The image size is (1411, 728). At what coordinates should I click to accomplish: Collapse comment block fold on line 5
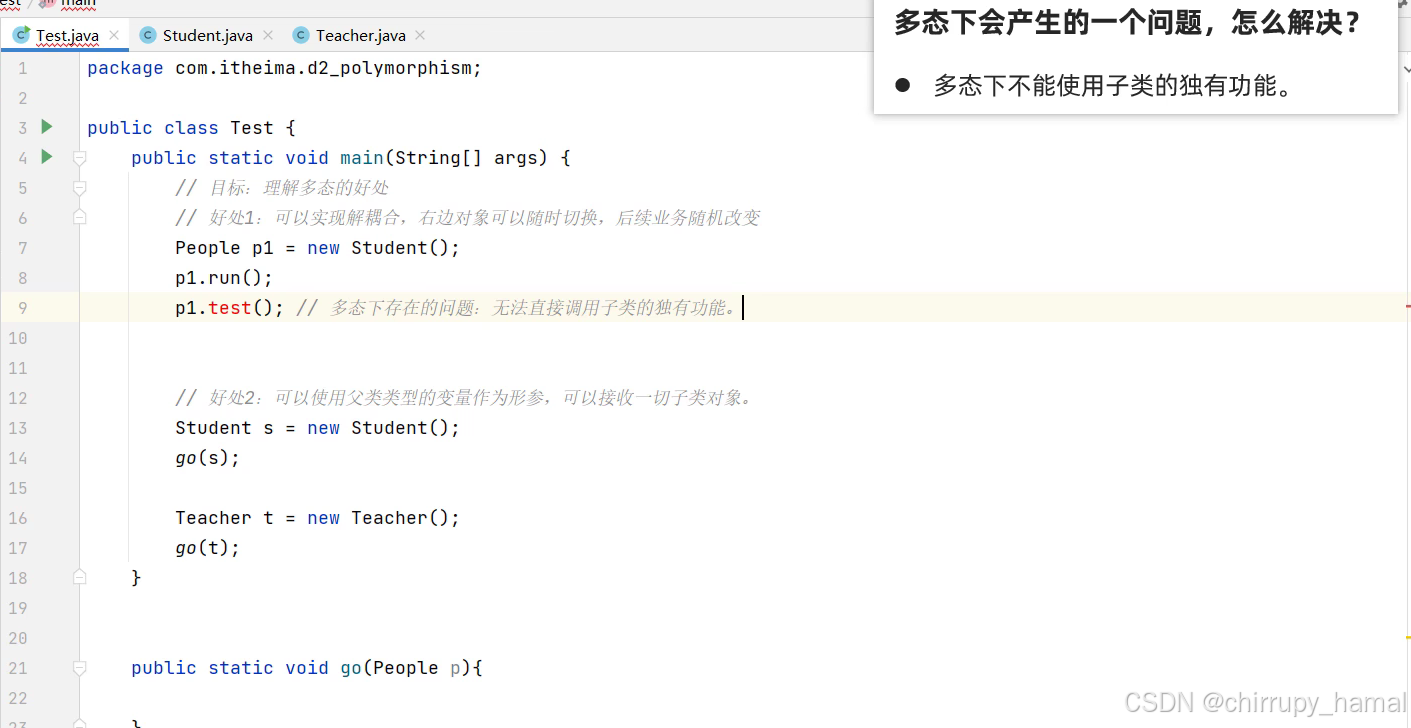pyautogui.click(x=79, y=188)
